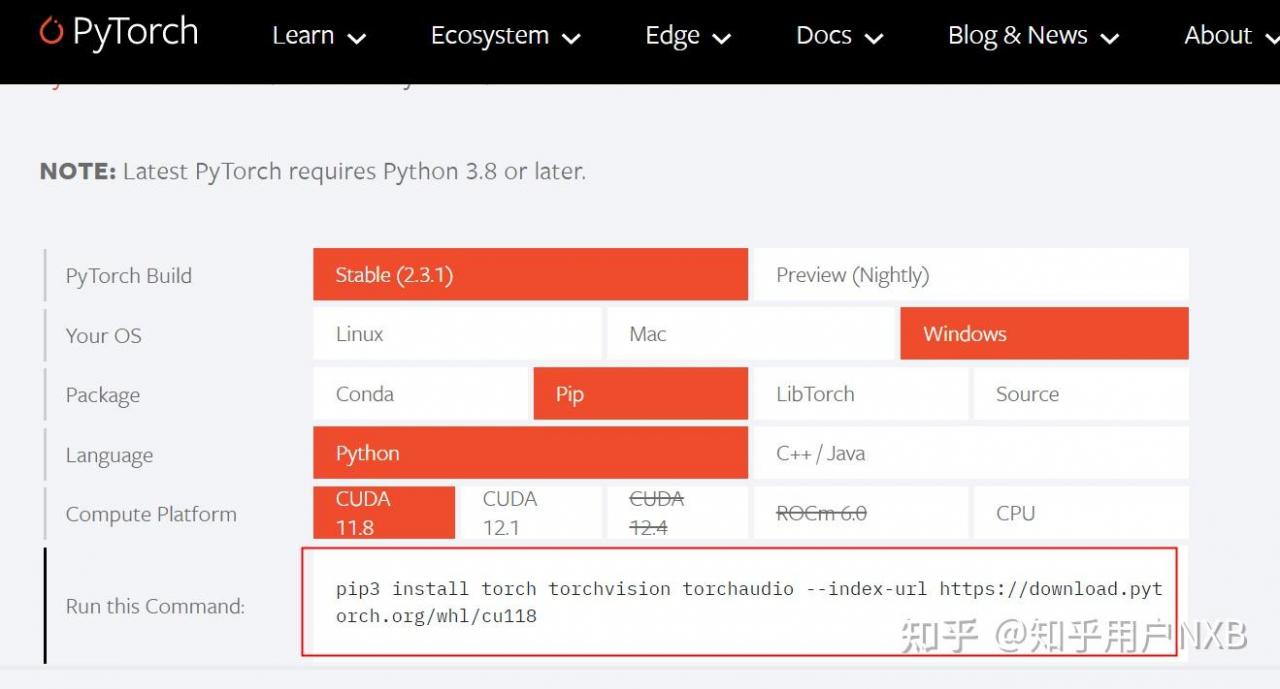This screenshot has width=1280, height=689.
Task: Pick CUDA 12.1 compute platform
Action: pyautogui.click(x=530, y=513)
